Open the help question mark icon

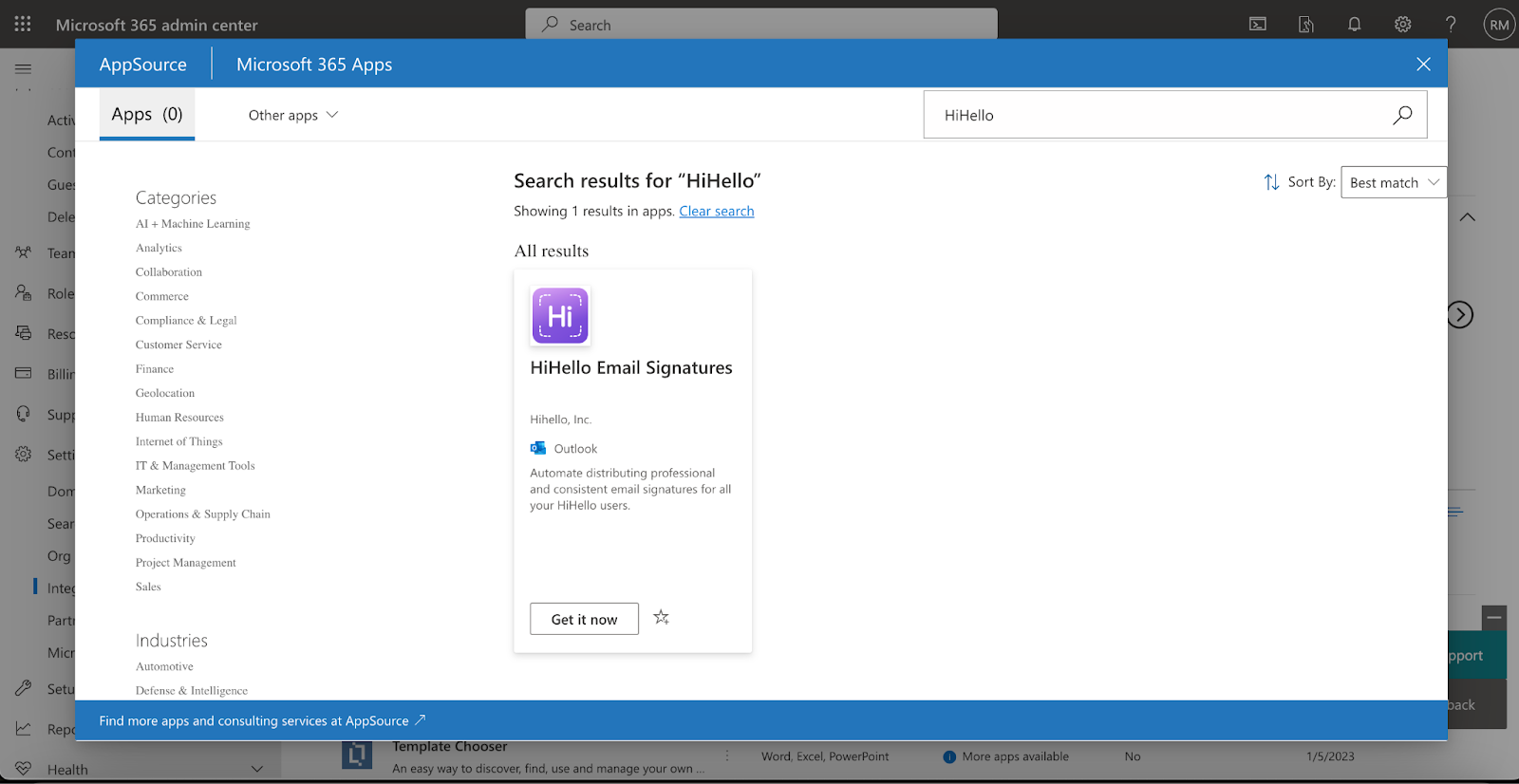[x=1451, y=25]
